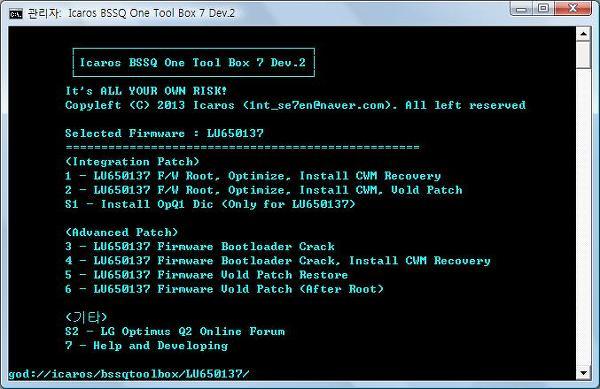Click the boxed 'Icaros BSSQ One Tool Box 7 Dev.2' header

coord(193,62)
